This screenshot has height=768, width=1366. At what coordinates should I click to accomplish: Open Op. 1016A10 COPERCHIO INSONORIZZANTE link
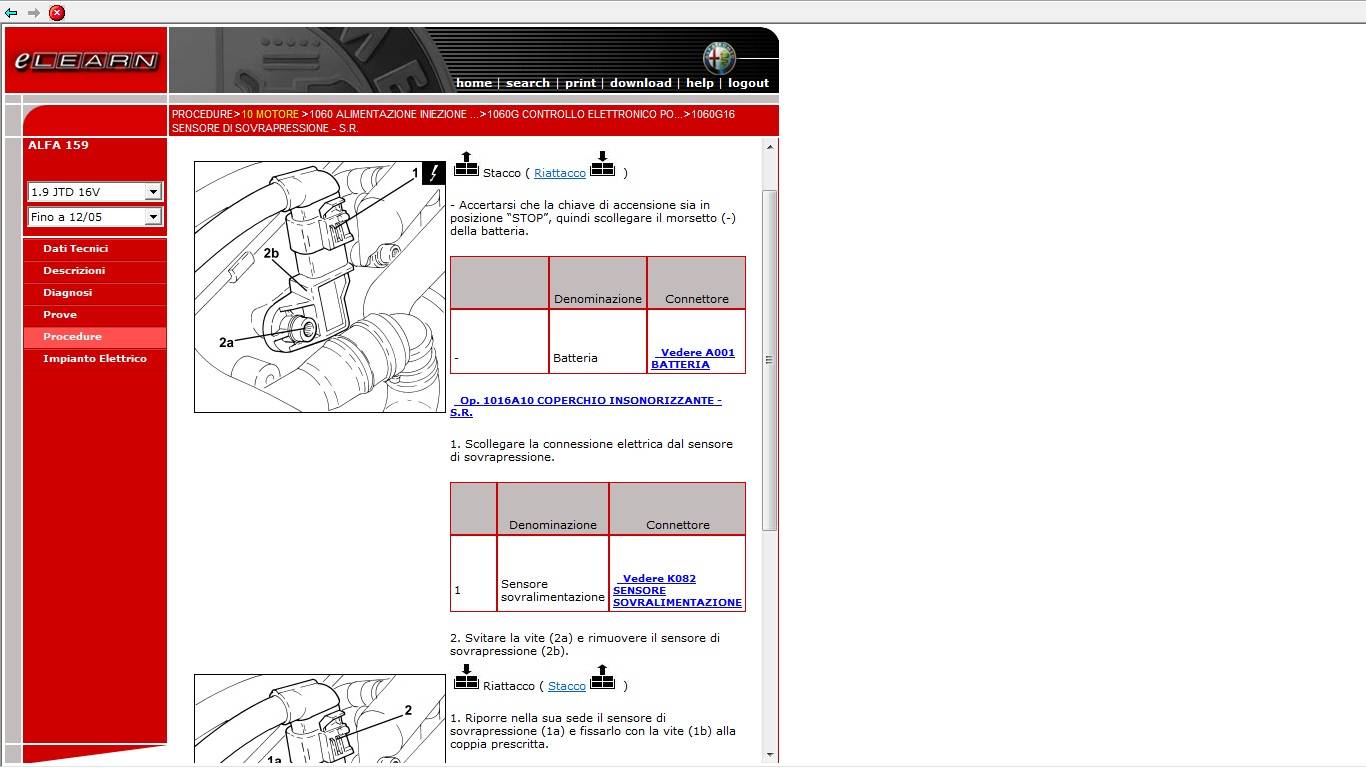pyautogui.click(x=586, y=407)
